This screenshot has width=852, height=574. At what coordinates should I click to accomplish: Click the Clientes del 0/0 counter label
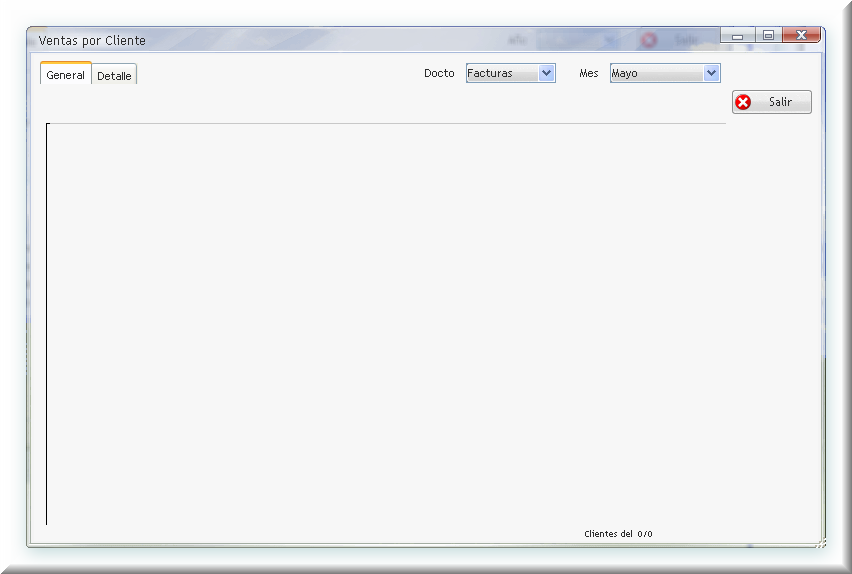(618, 534)
